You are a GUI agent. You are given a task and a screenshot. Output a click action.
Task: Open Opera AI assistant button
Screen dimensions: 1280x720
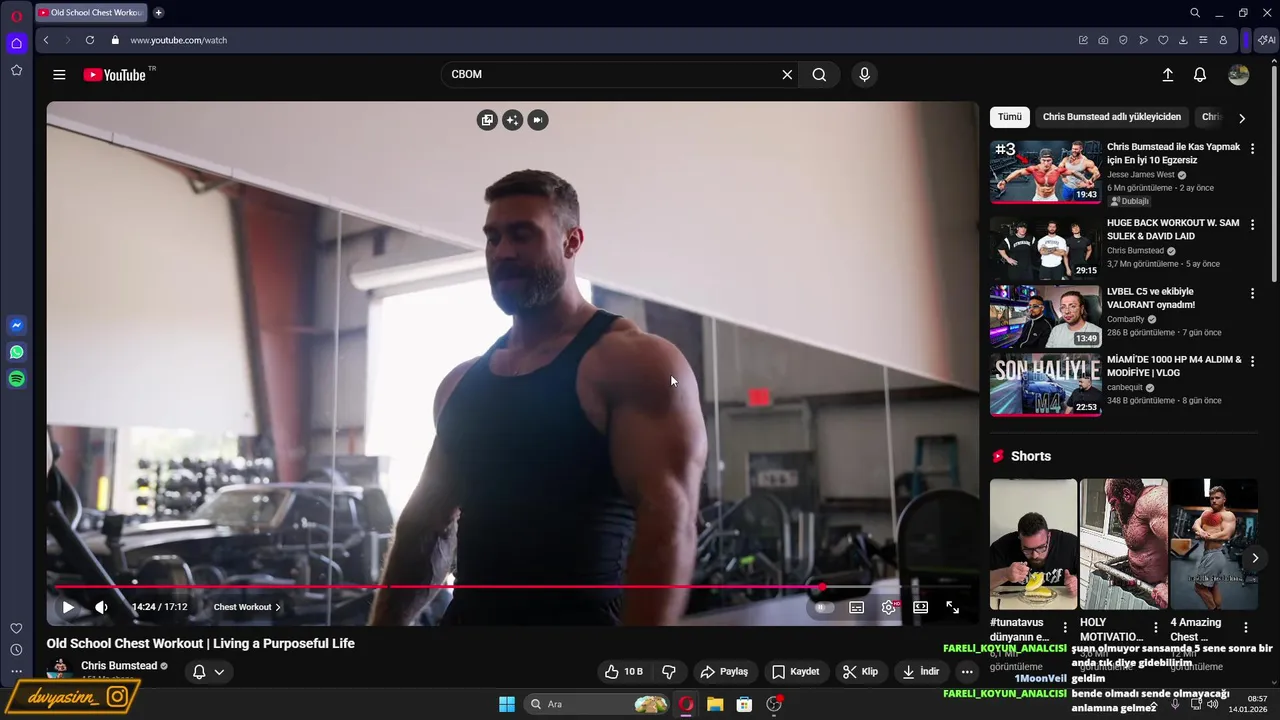click(1266, 40)
